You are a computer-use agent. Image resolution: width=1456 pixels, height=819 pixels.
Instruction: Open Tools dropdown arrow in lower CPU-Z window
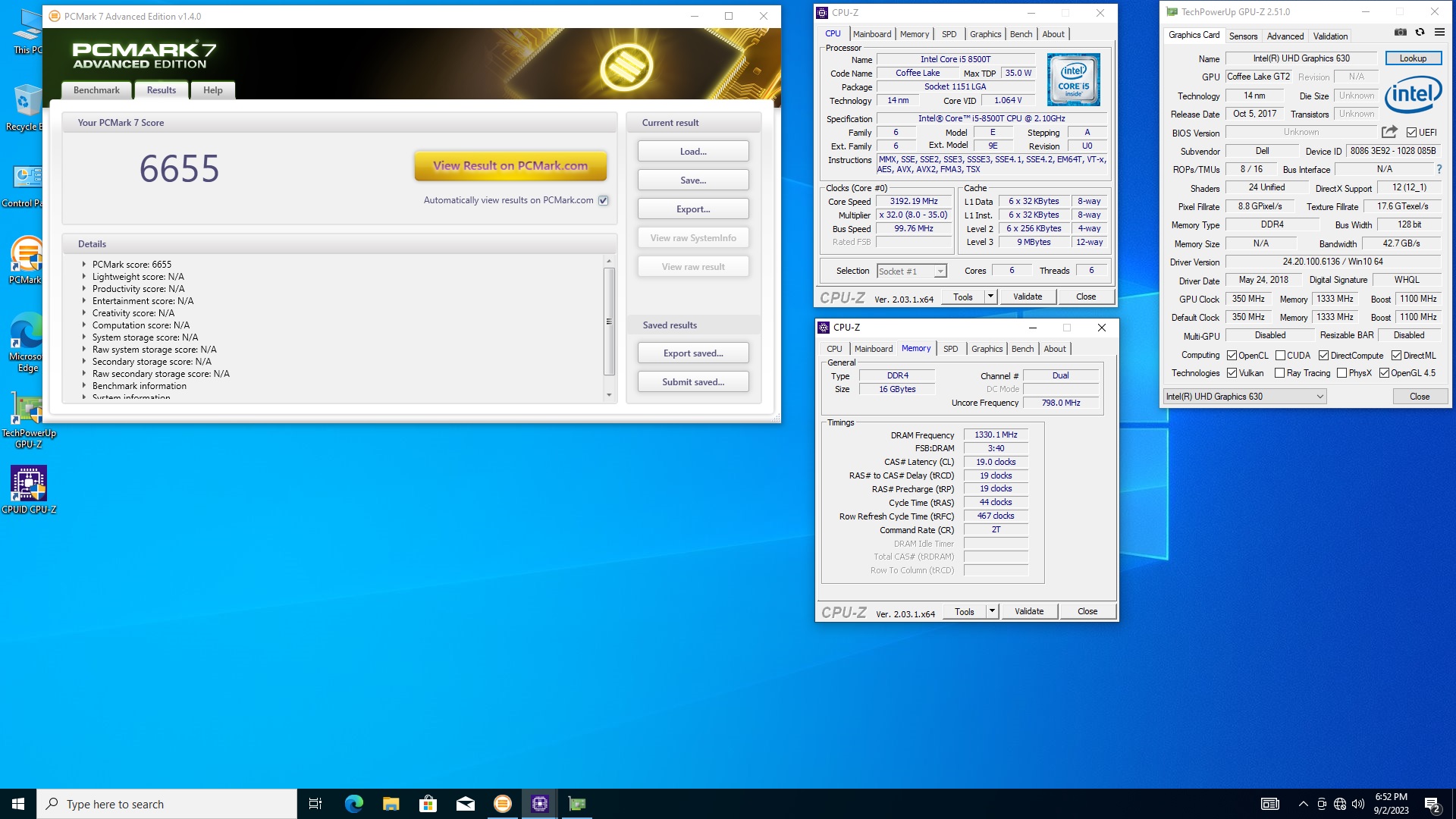[992, 611]
